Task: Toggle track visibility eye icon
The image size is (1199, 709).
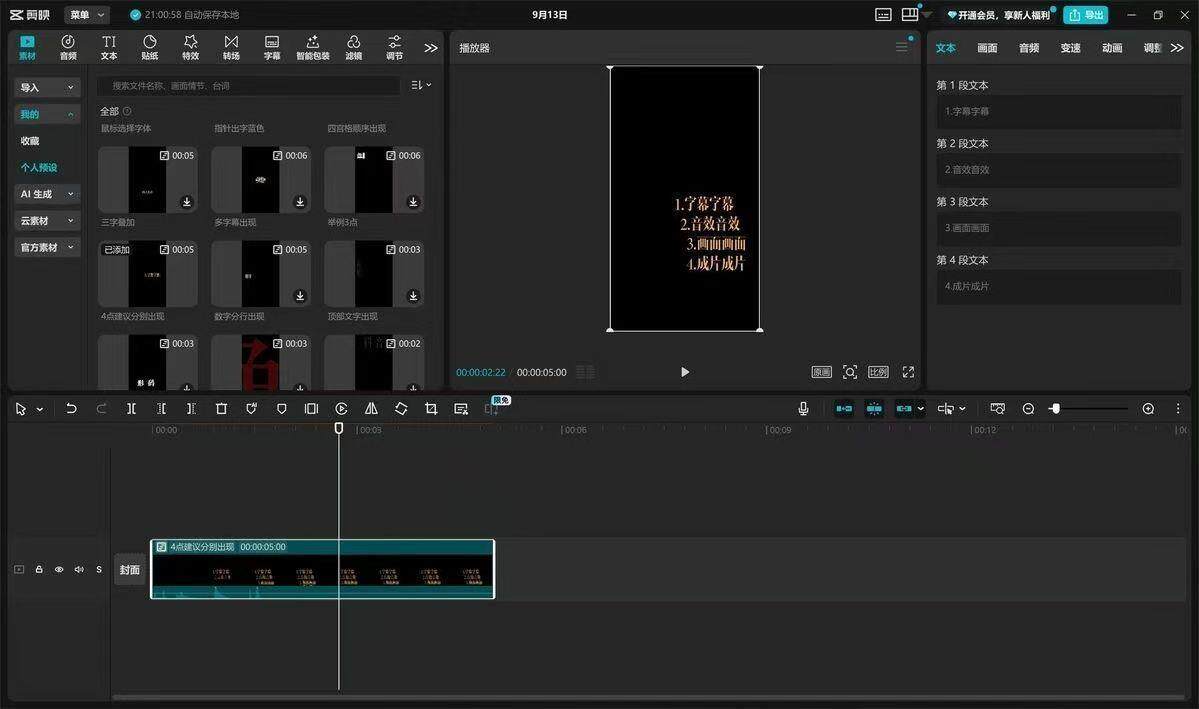Action: [x=59, y=570]
